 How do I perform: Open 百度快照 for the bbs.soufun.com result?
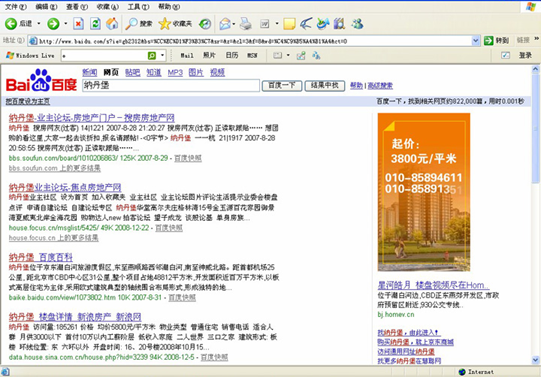(x=188, y=158)
